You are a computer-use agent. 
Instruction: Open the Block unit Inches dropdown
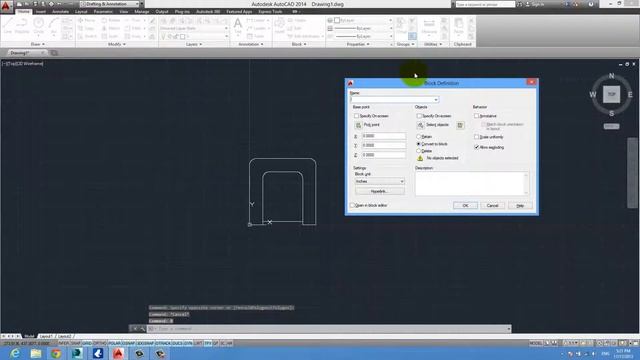click(x=380, y=181)
